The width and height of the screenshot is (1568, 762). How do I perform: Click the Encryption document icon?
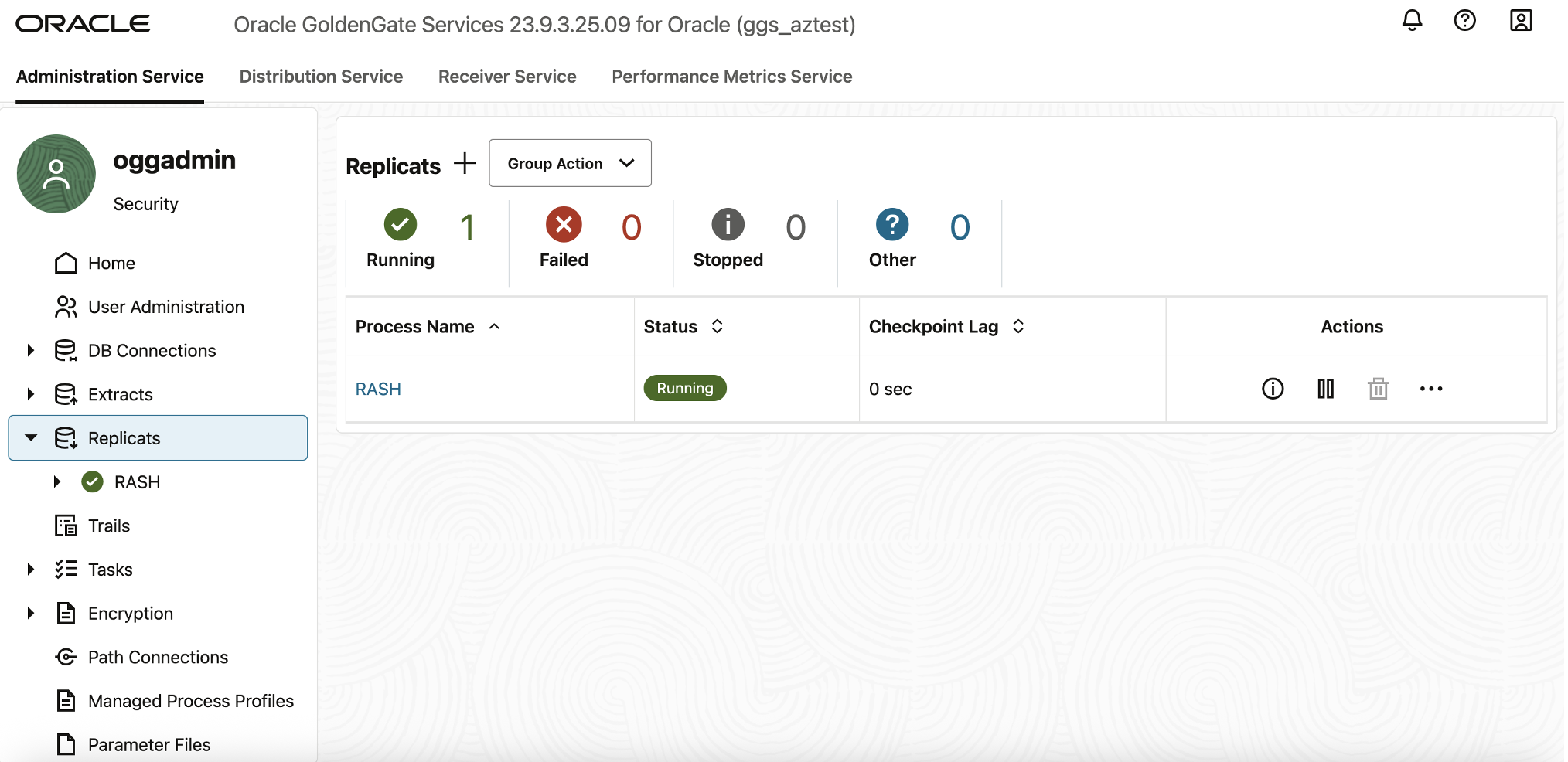(66, 614)
